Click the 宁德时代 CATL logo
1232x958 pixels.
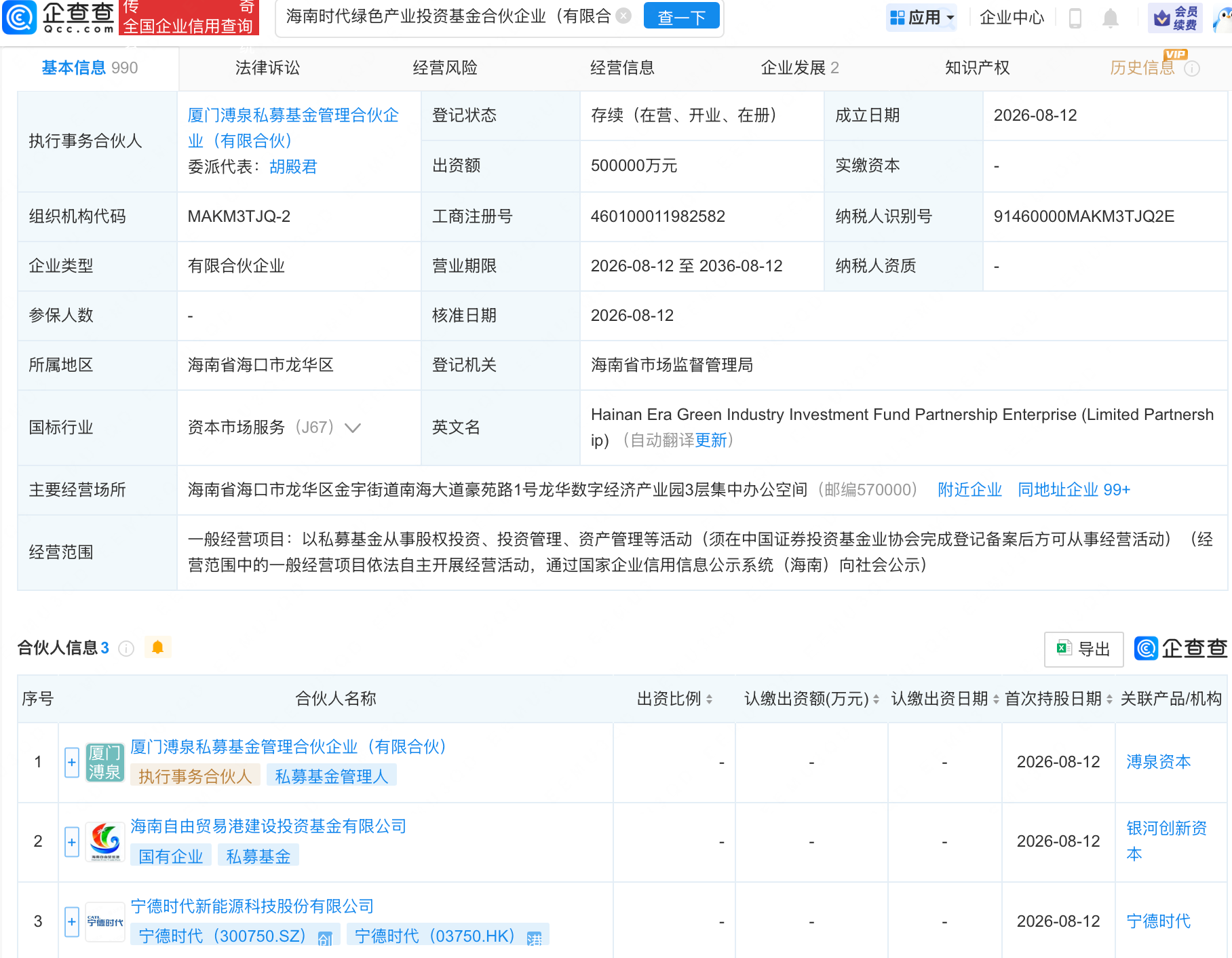pos(105,922)
